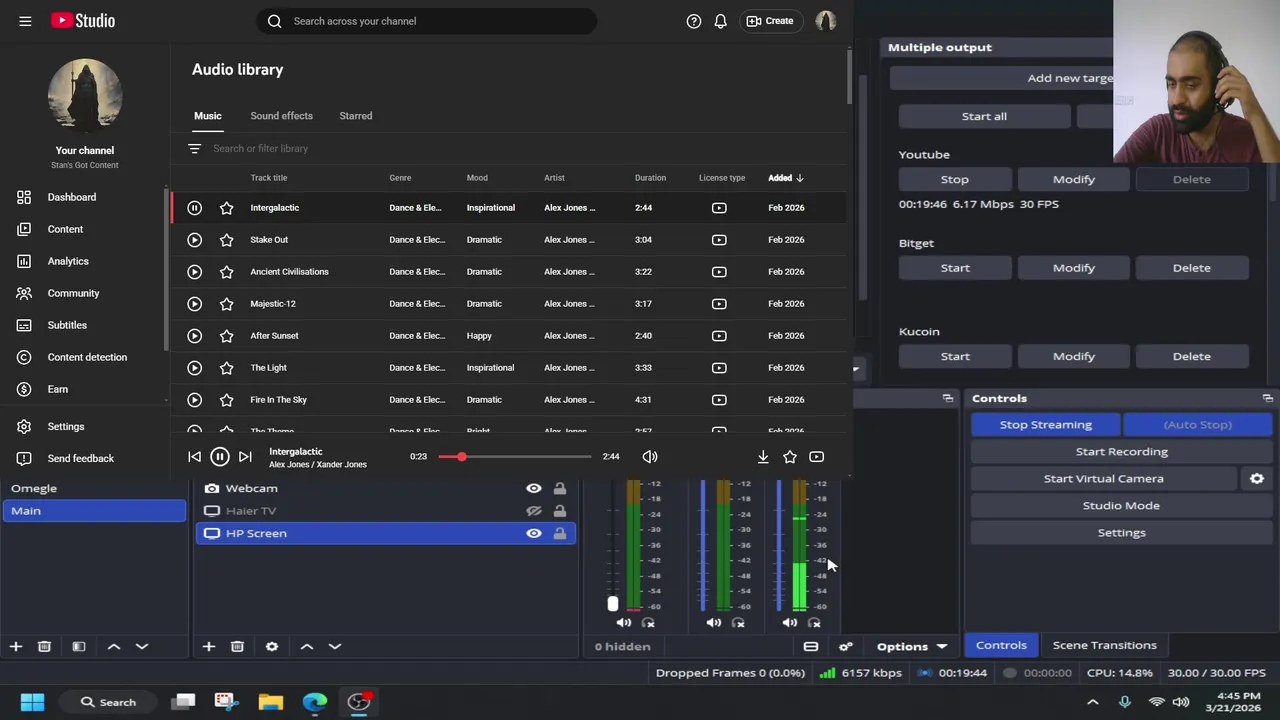Open the YouTube Studio help icon
Image resolution: width=1280 pixels, height=720 pixels.
694,21
